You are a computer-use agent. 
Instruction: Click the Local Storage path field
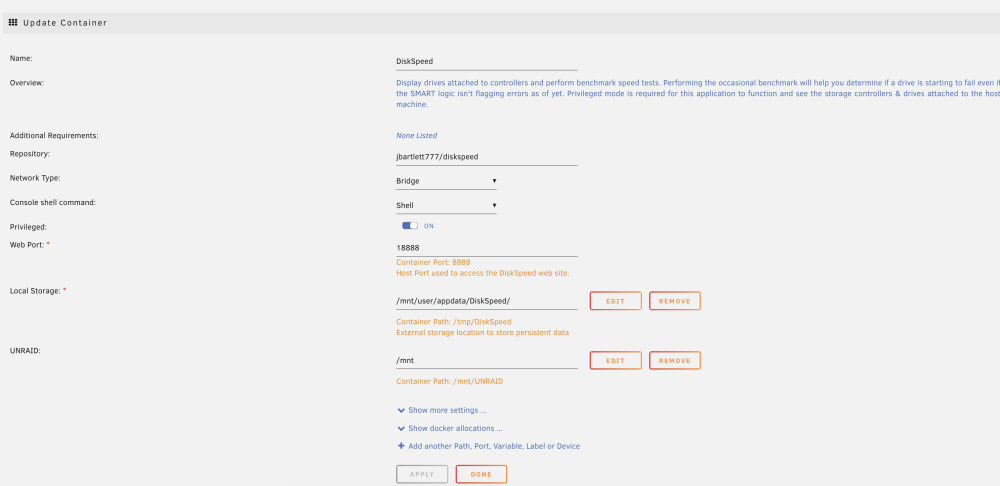coord(487,301)
